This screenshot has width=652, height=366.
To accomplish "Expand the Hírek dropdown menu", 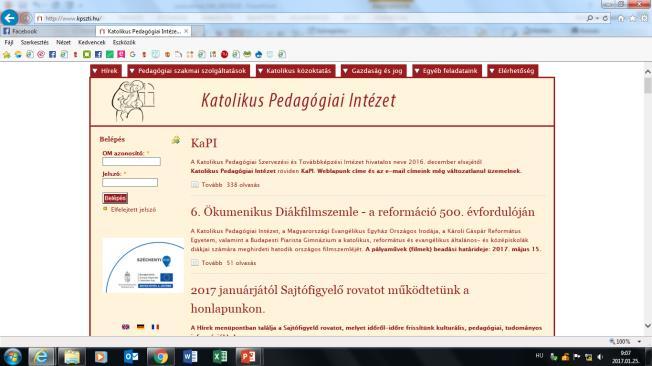I will point(106,71).
